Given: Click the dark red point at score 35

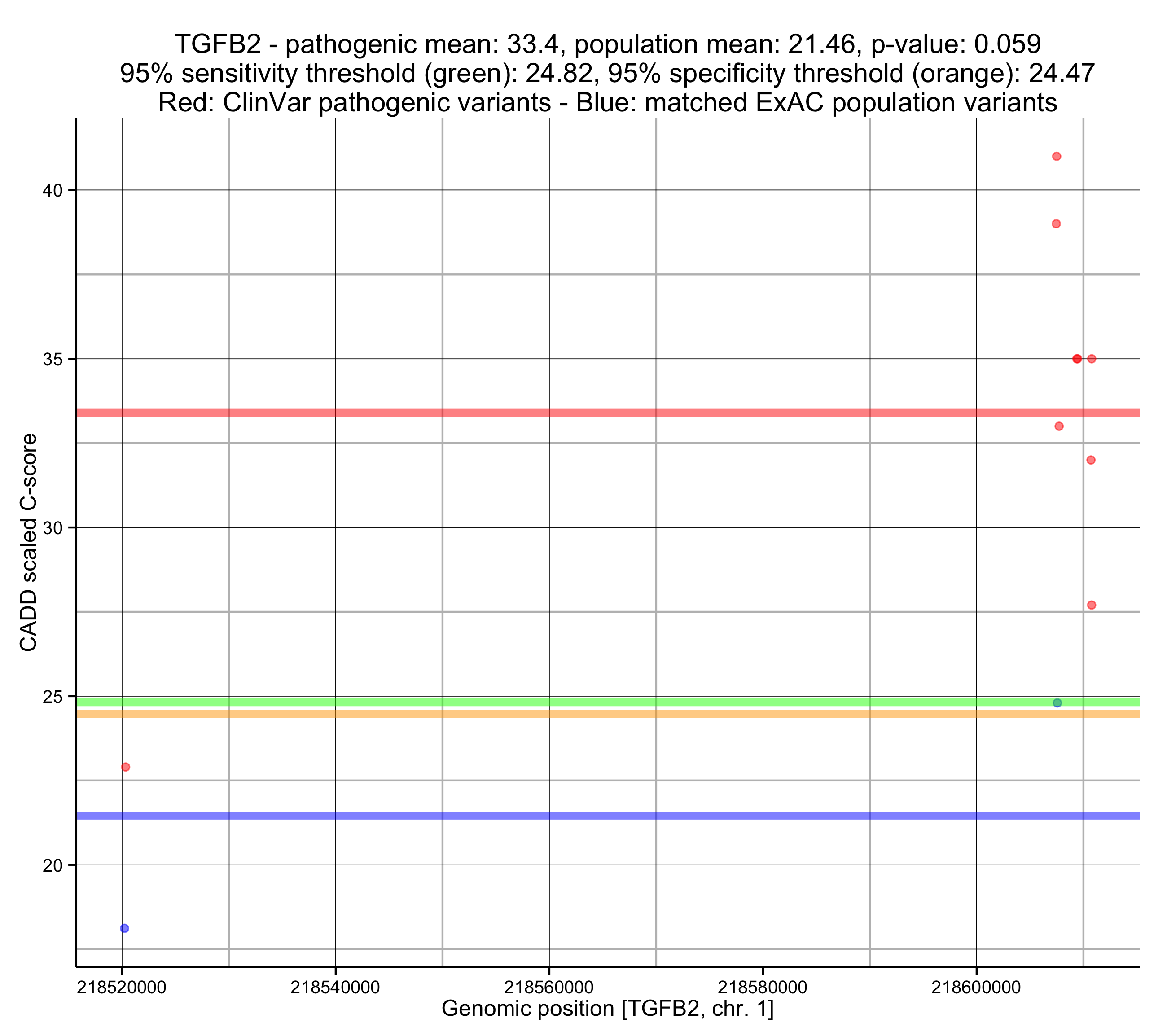Looking at the screenshot, I should coord(1077,359).
